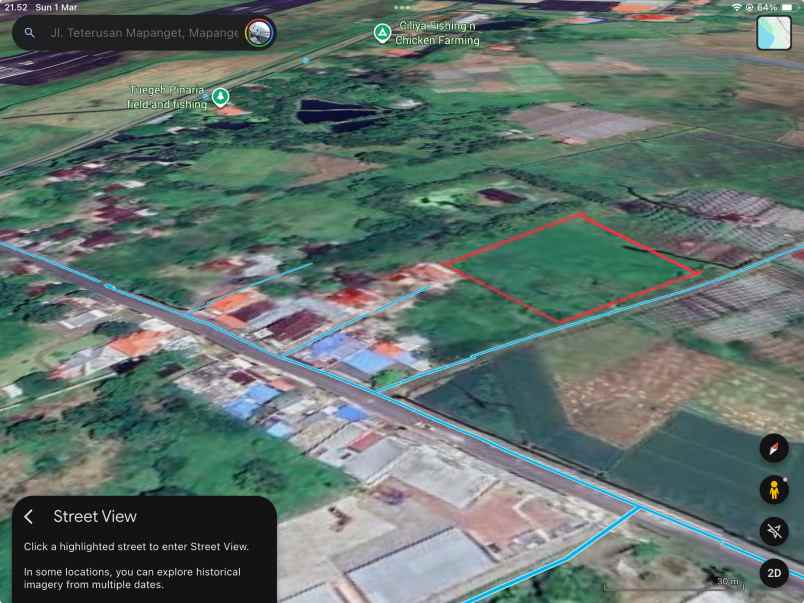Tap the clock showing 21.52

(18, 5)
